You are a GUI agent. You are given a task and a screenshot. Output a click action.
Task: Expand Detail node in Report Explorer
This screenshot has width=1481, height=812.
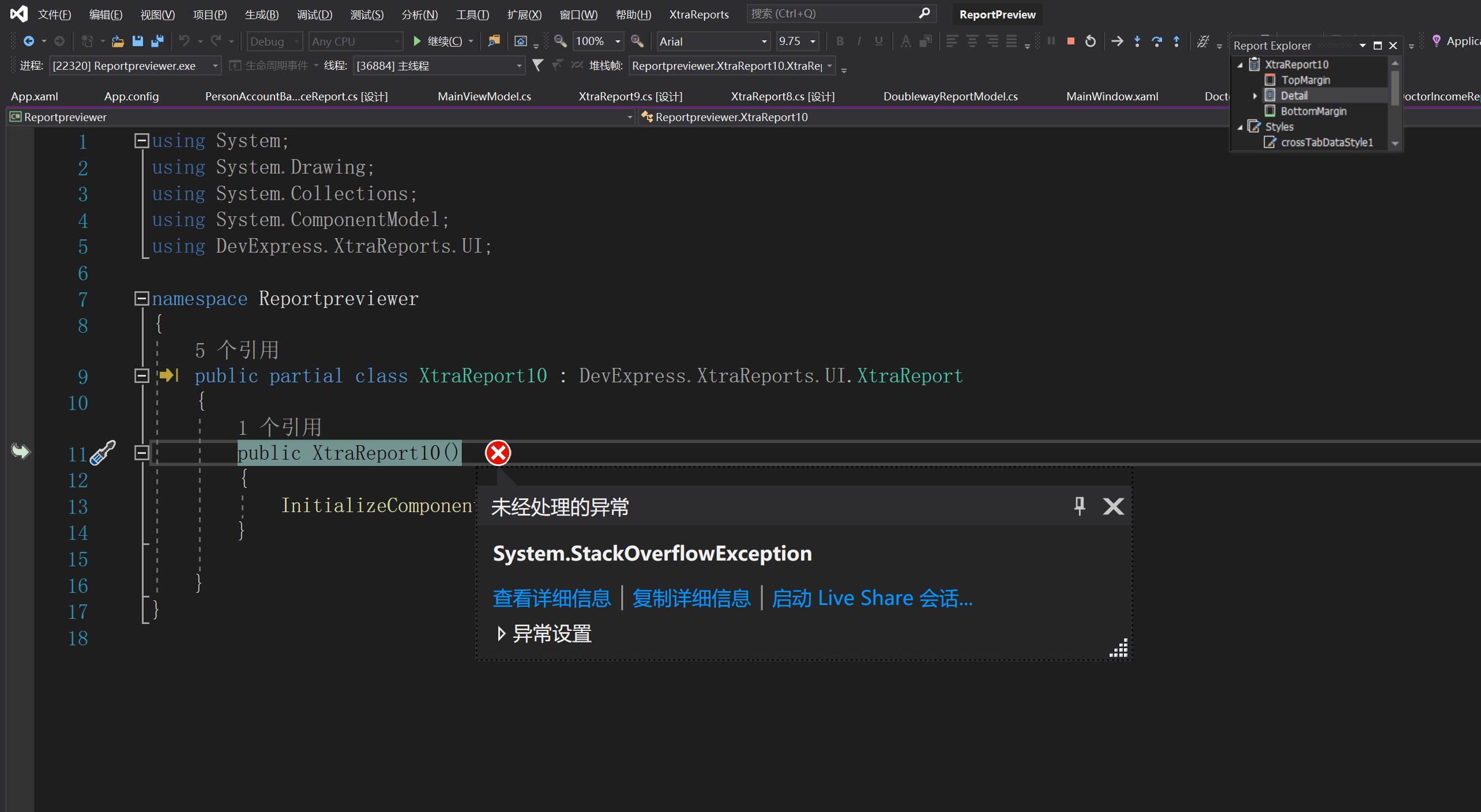(x=1255, y=96)
